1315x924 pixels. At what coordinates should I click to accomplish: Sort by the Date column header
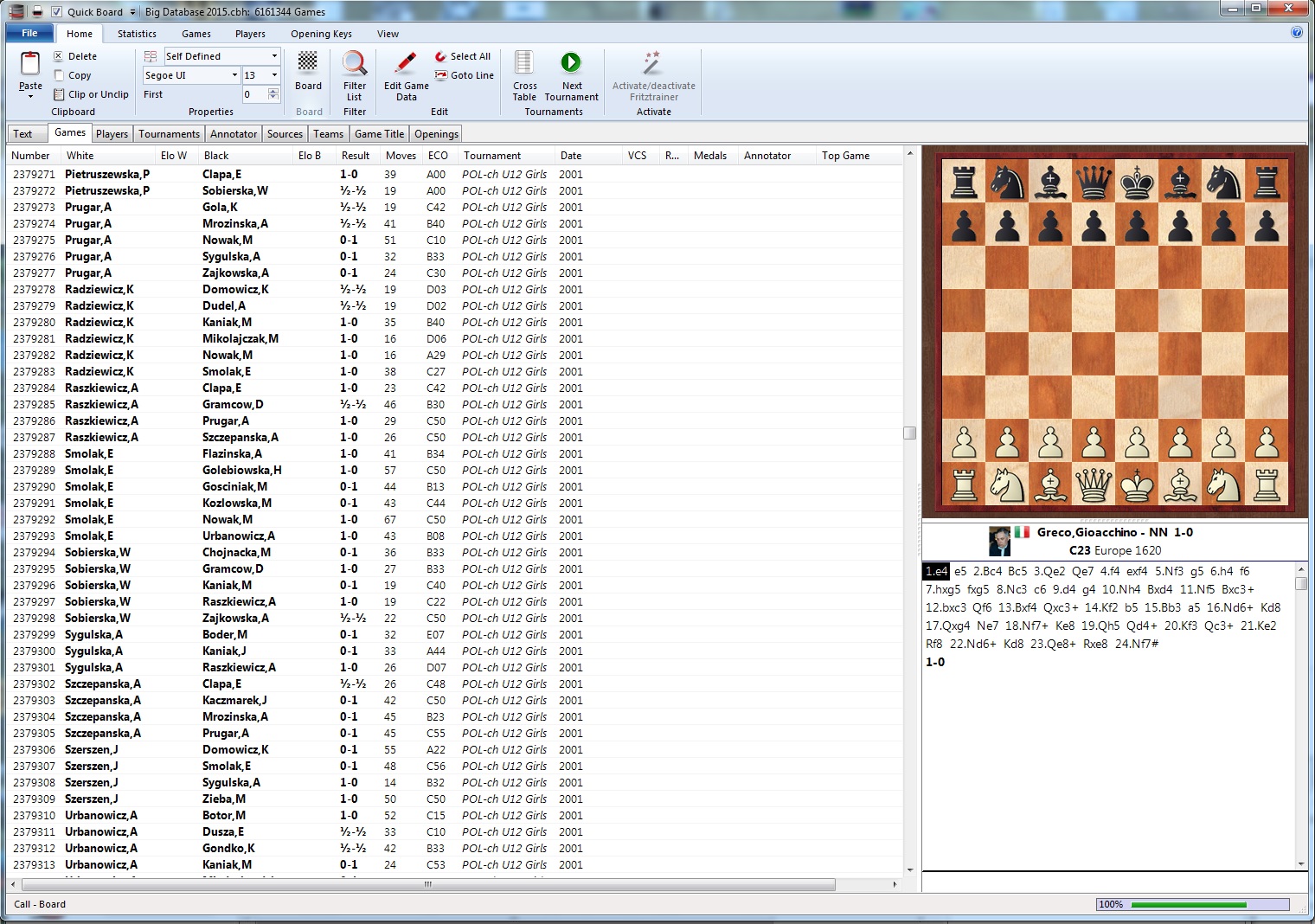588,156
